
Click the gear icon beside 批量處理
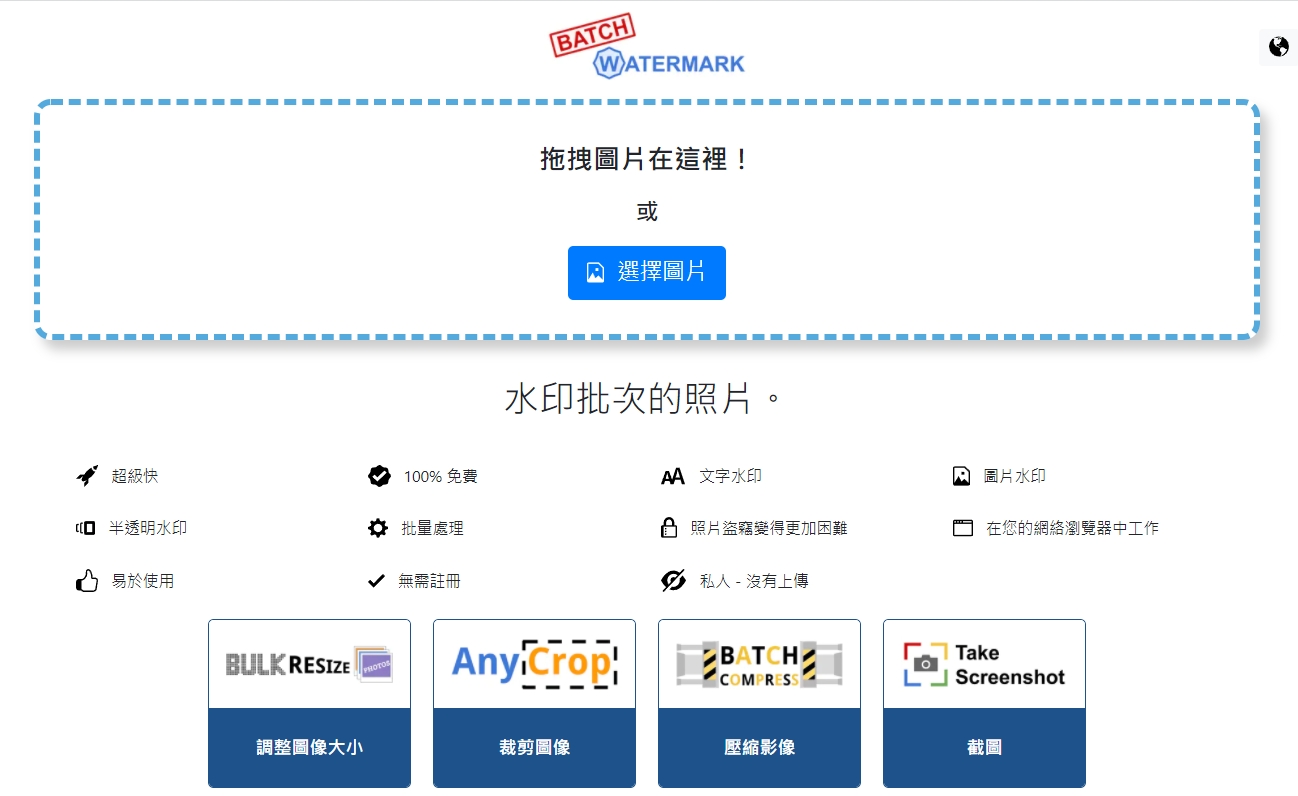(x=377, y=528)
